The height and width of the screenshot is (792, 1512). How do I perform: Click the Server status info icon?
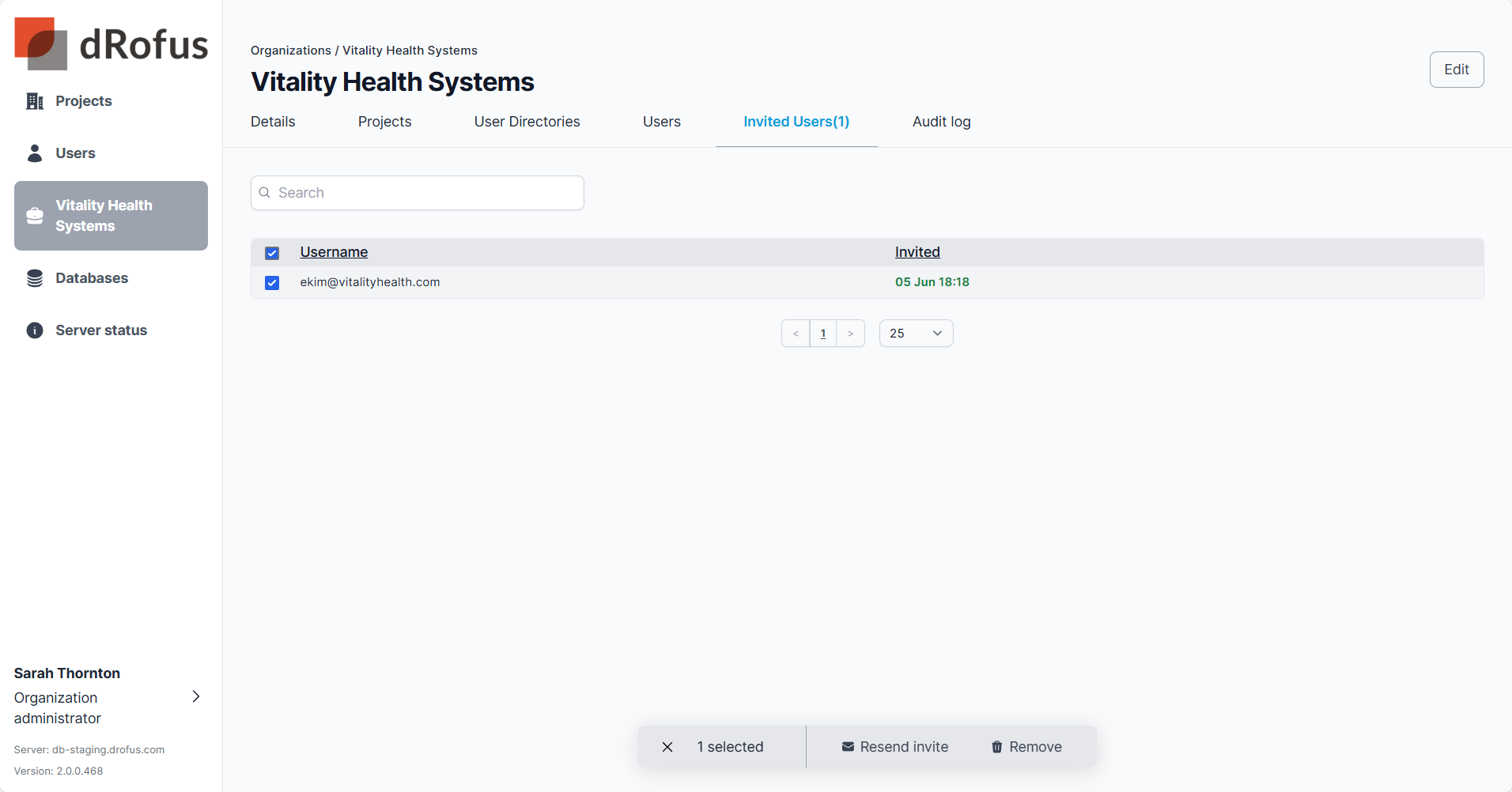point(35,330)
